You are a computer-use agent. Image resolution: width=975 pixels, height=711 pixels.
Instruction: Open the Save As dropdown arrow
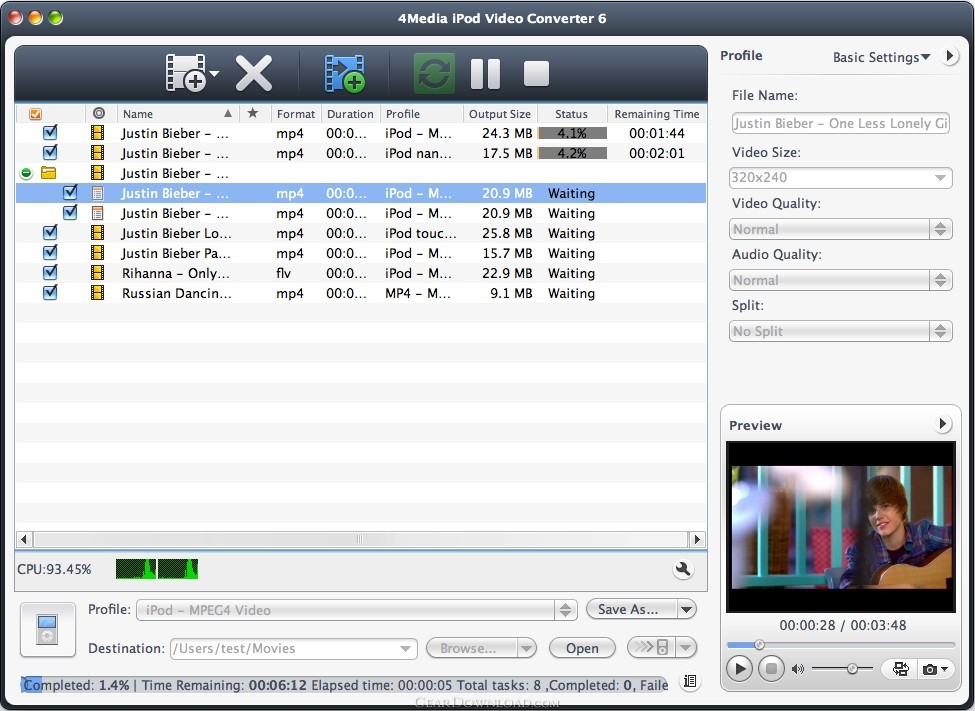(686, 610)
